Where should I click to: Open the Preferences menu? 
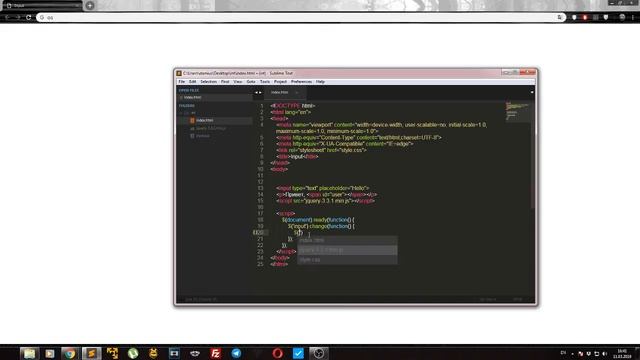tap(302, 82)
